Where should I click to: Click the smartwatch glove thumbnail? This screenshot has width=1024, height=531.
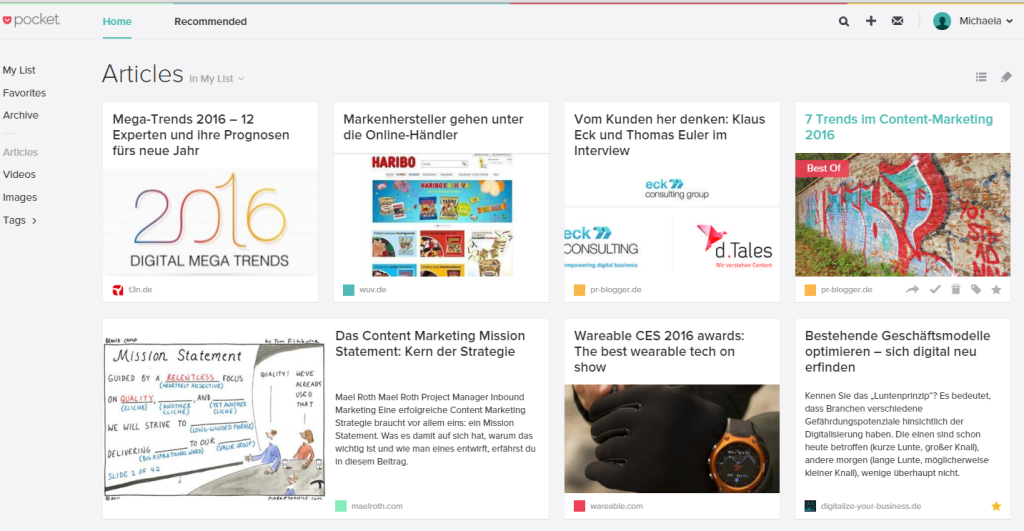coord(672,438)
